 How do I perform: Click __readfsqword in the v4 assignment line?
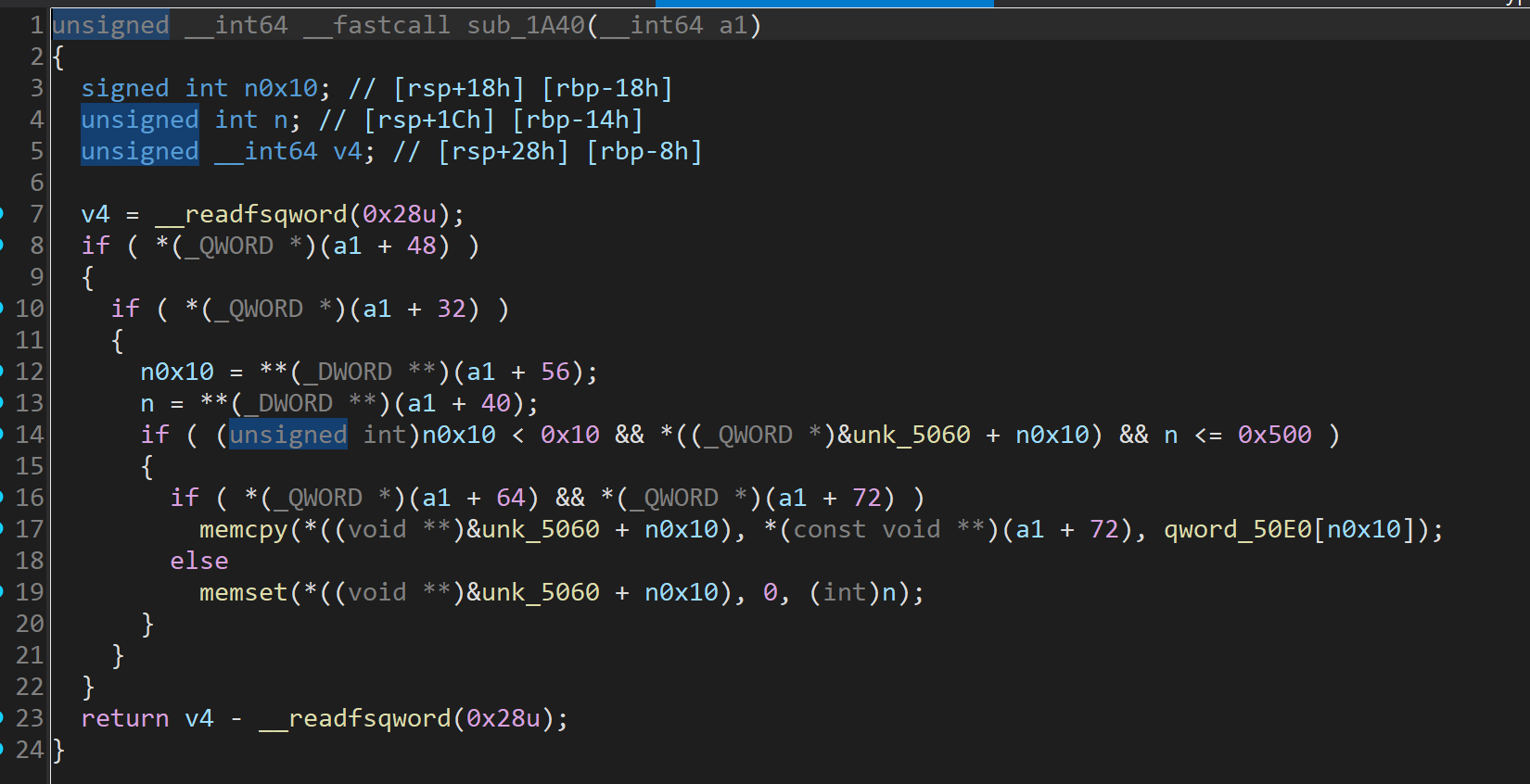pos(250,214)
